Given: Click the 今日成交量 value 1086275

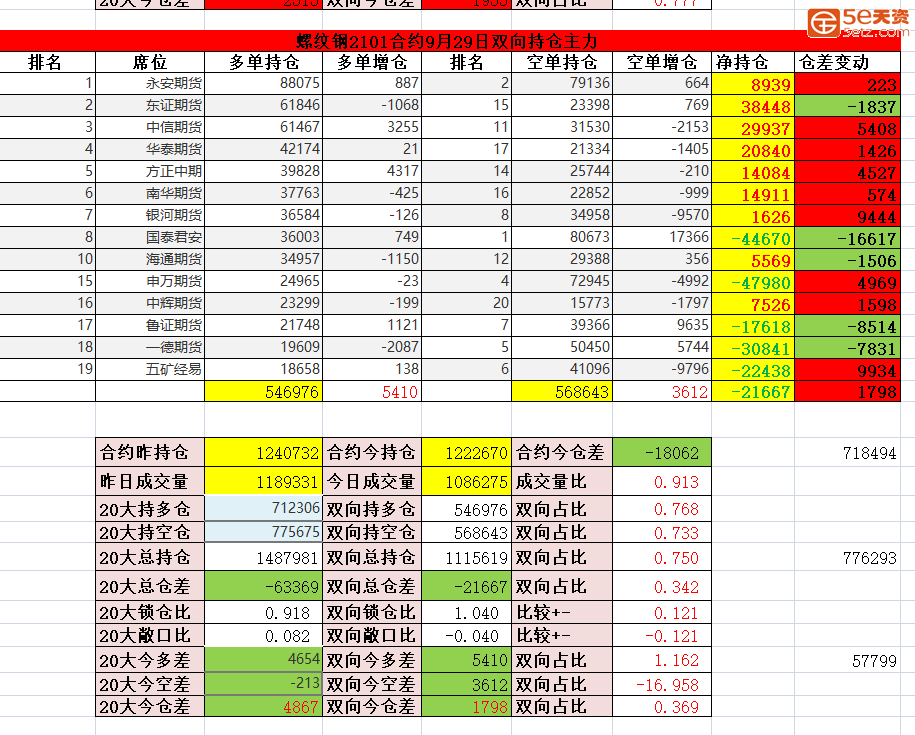Looking at the screenshot, I should 466,481.
